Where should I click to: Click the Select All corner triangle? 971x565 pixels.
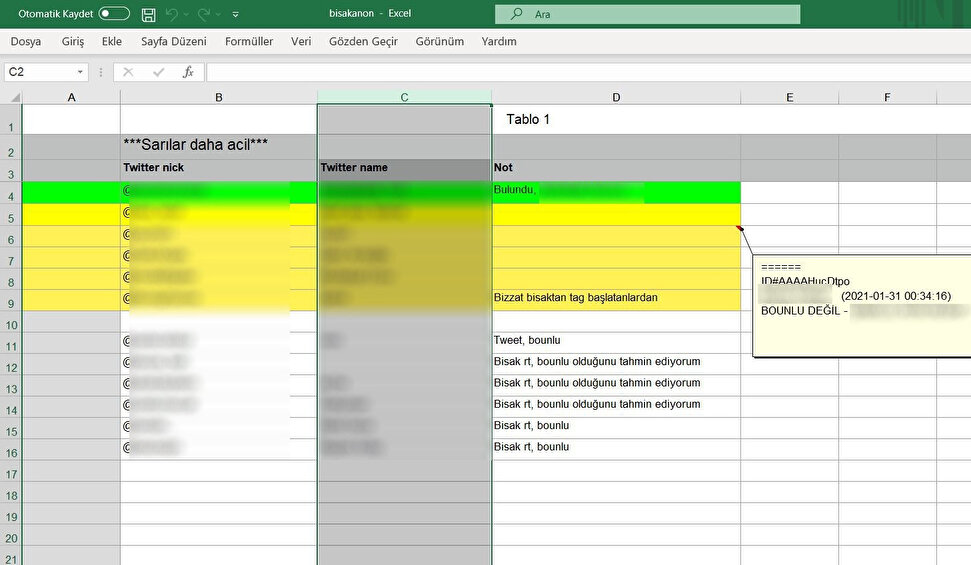pyautogui.click(x=13, y=98)
